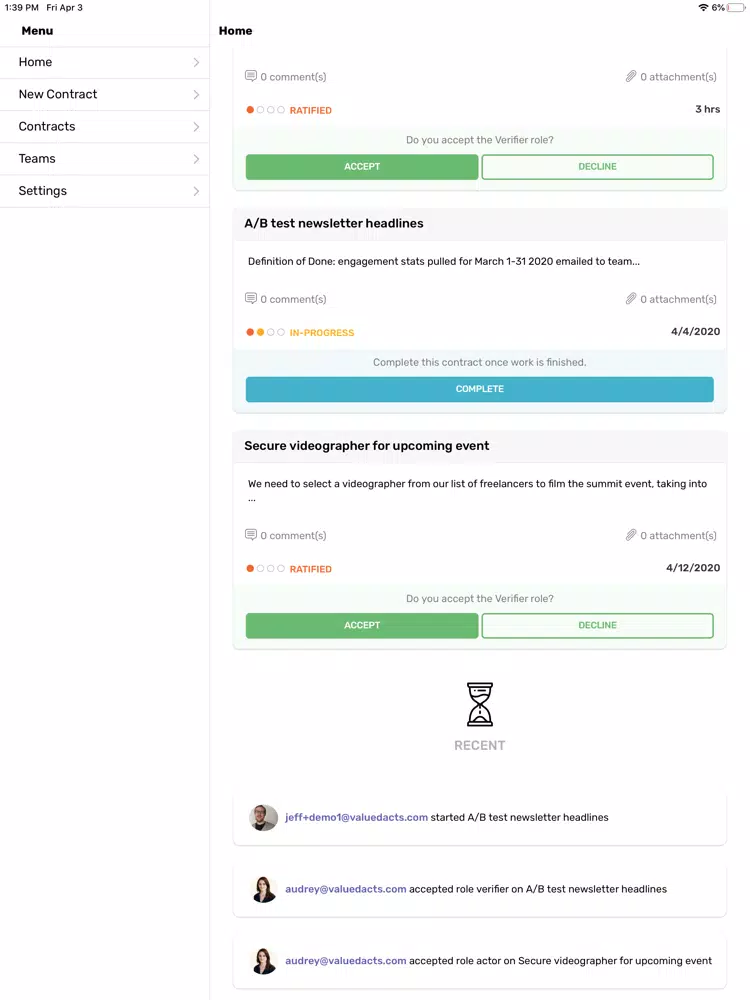750x1000 pixels.
Task: Complete the A/B test newsletter headlines contract
Action: 480,389
